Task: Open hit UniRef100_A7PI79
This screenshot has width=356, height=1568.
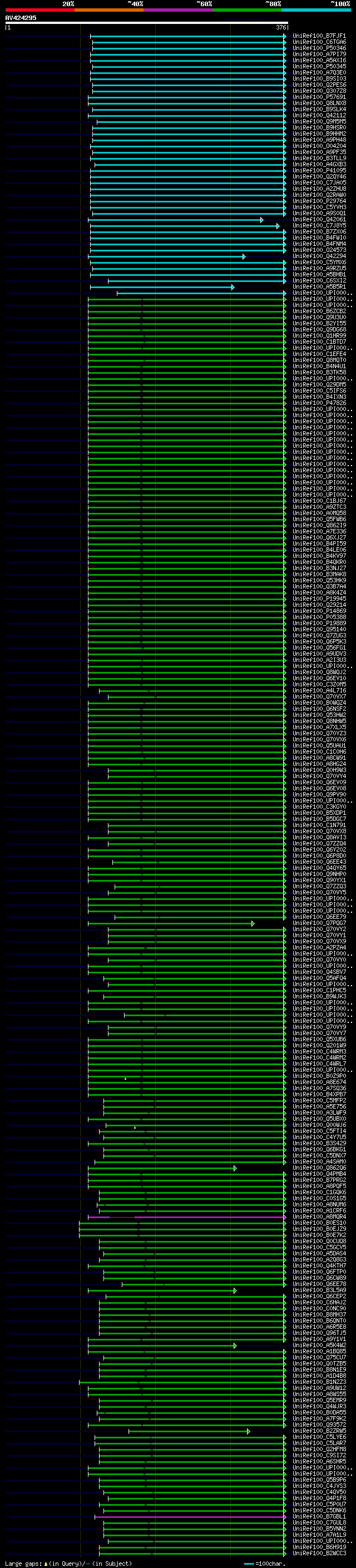Action: click(x=319, y=54)
